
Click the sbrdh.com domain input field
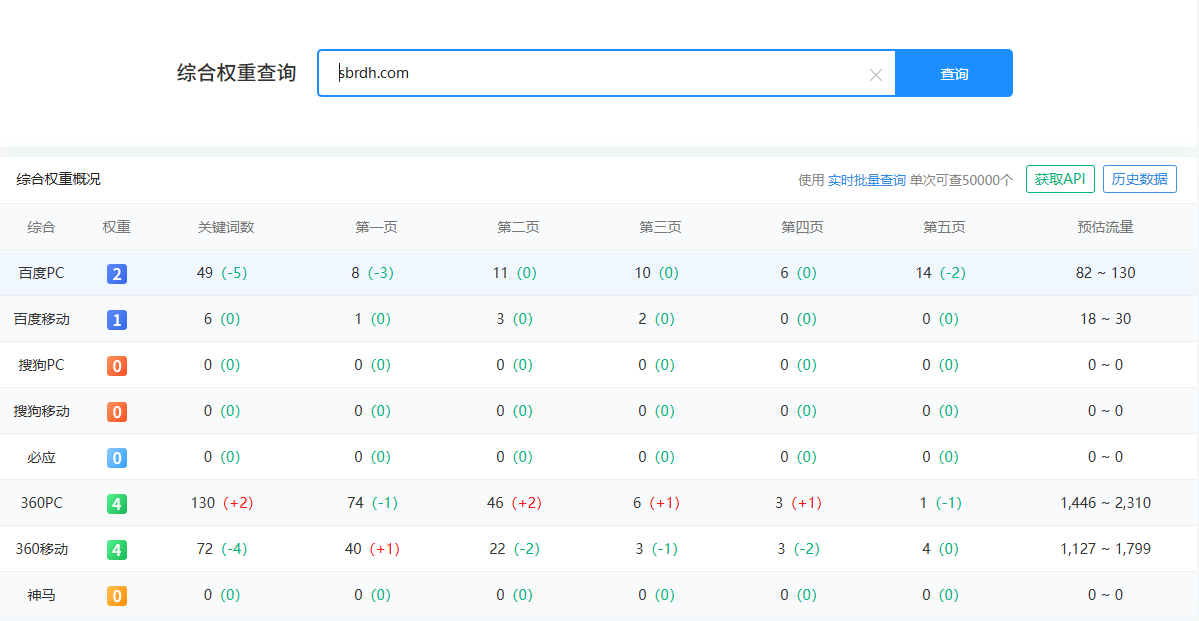click(600, 73)
